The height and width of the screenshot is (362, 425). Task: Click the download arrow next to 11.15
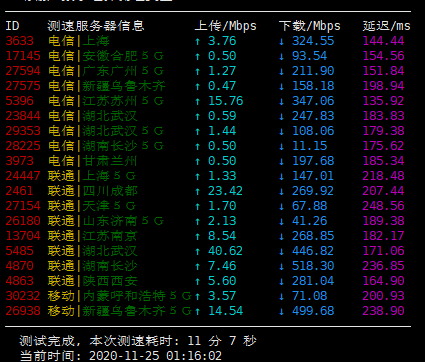tap(282, 146)
